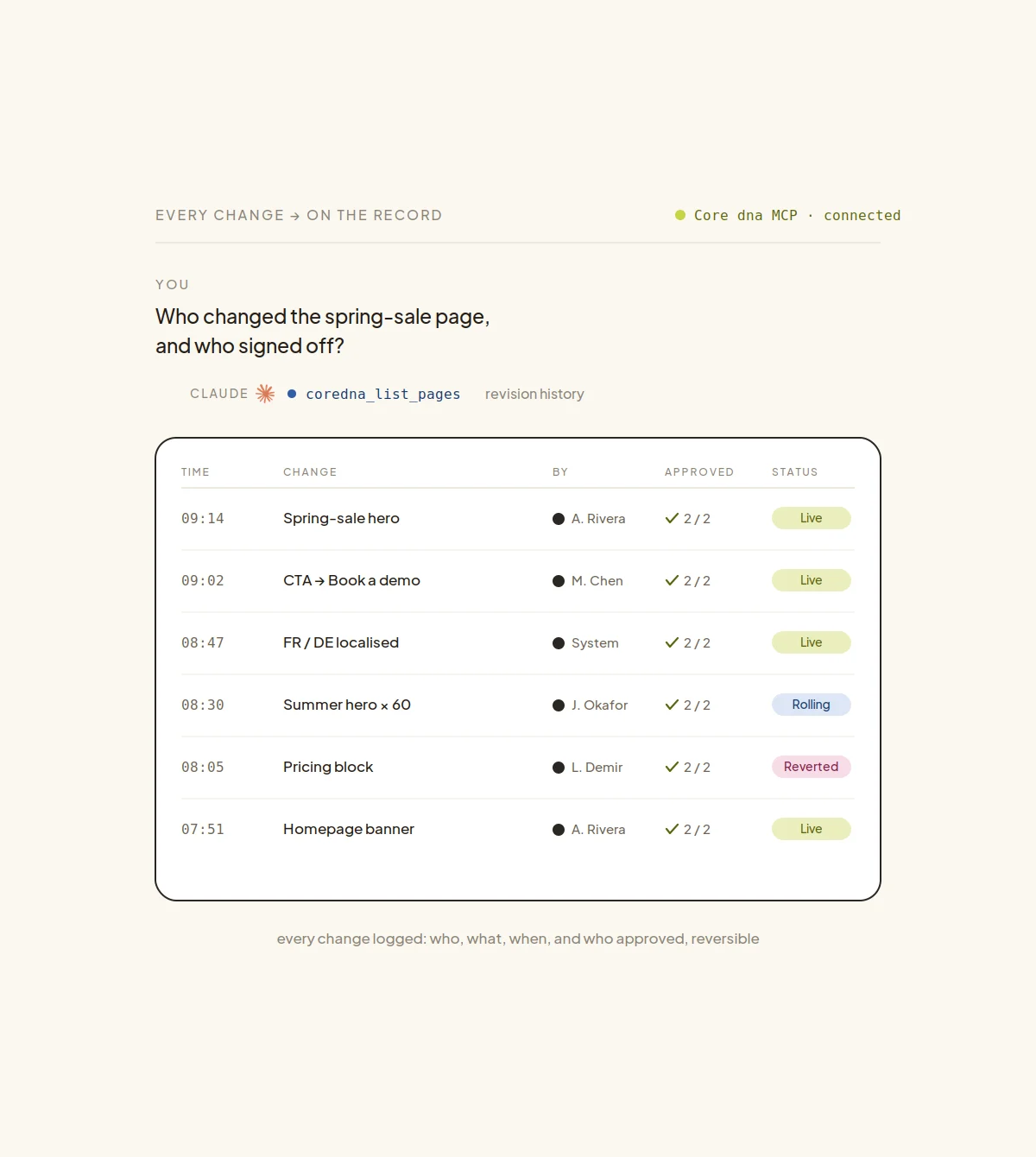Click the STATUS column header

click(795, 472)
